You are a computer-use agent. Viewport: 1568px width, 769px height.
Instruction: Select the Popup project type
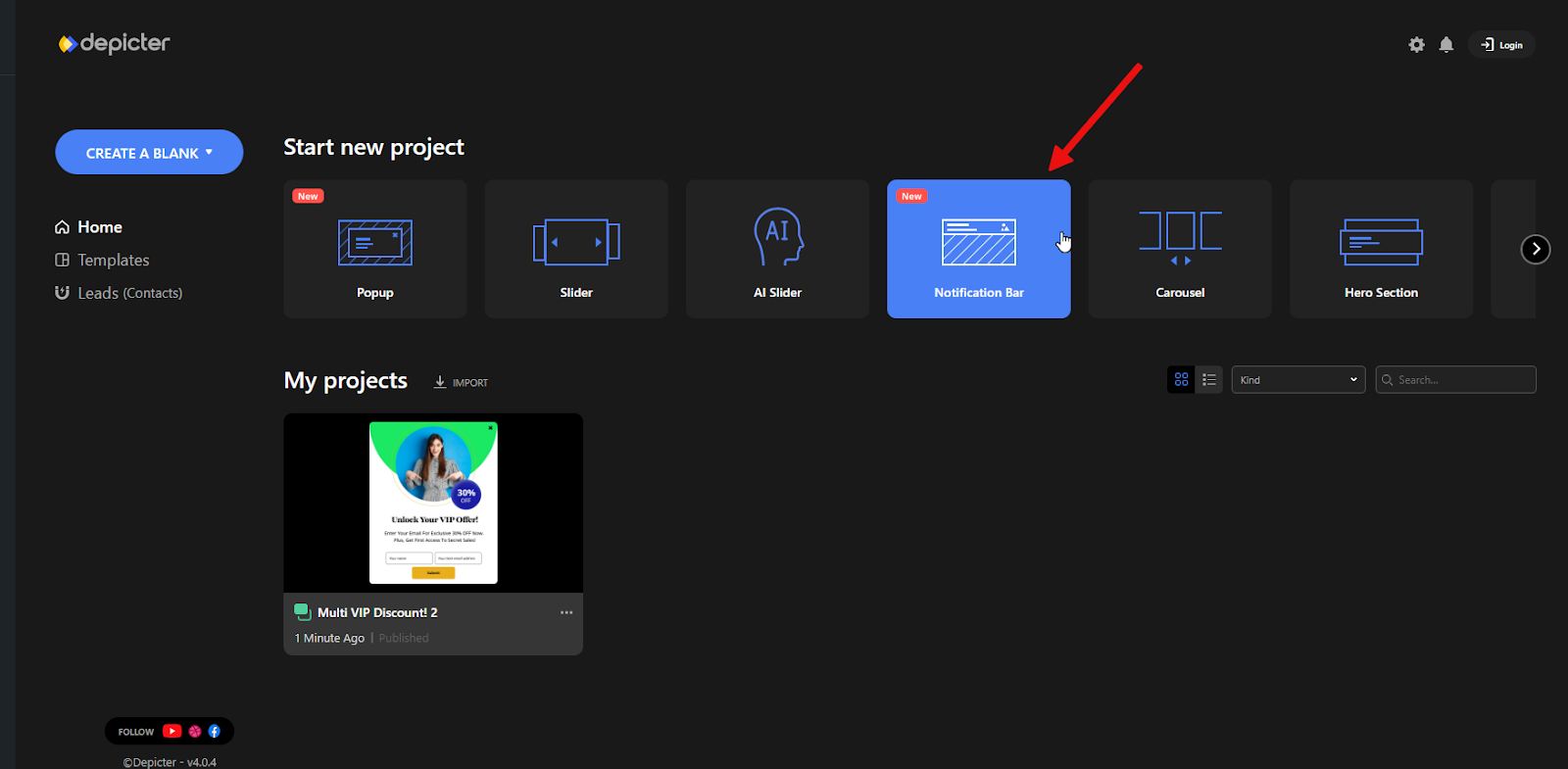click(x=375, y=249)
